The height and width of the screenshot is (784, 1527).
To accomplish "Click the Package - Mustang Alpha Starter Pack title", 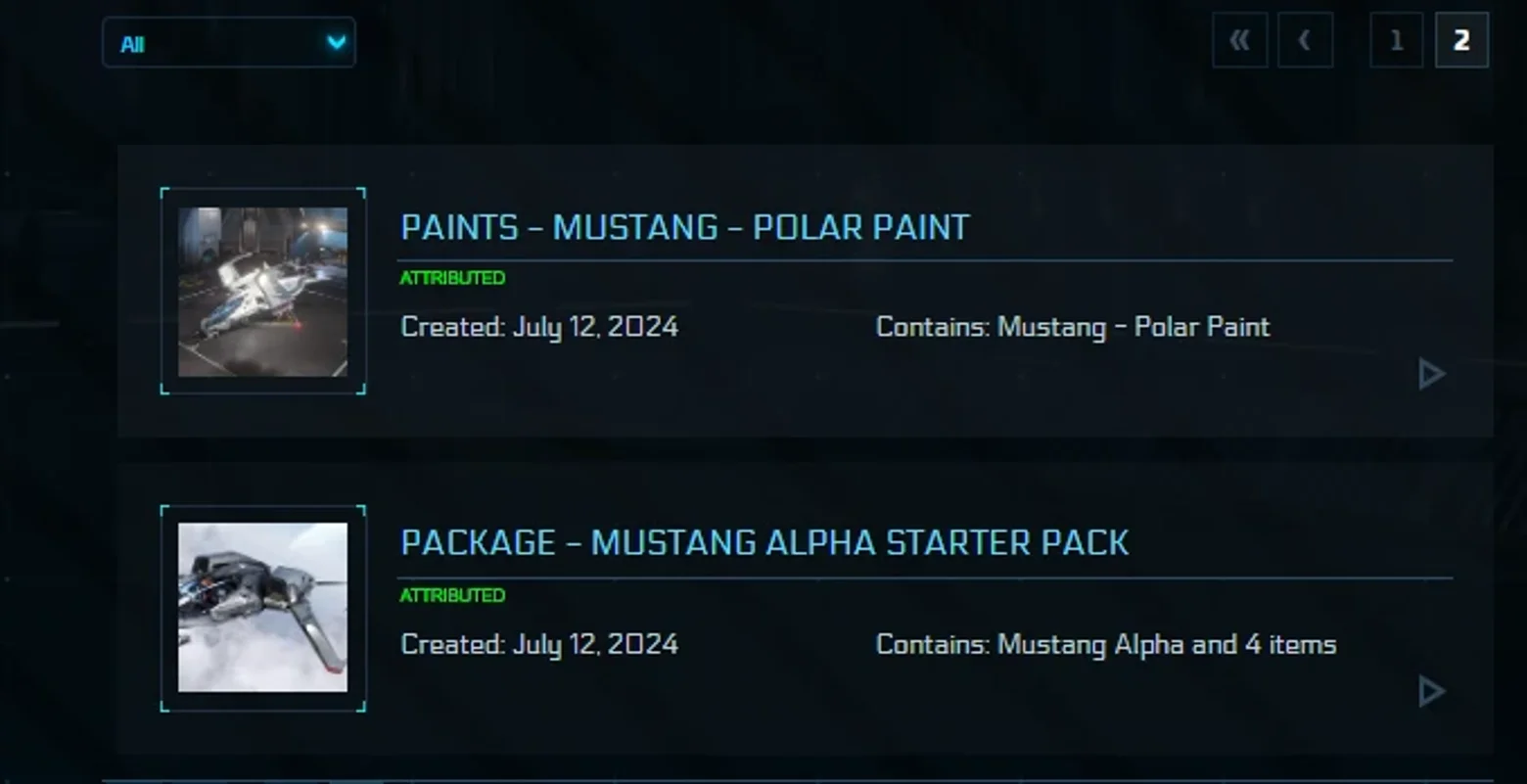I will tap(764, 542).
